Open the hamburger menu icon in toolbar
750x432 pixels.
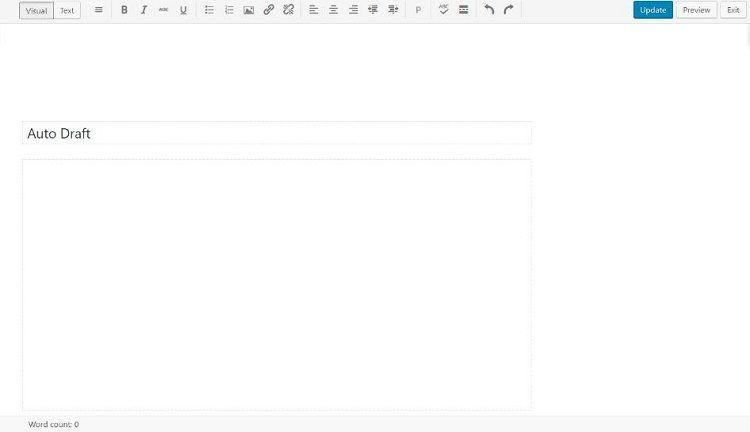[99, 10]
